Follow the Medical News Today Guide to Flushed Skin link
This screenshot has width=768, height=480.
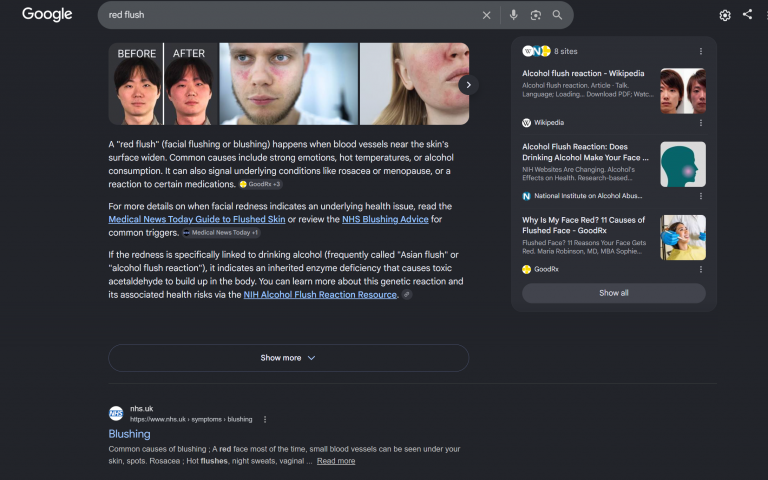197,219
